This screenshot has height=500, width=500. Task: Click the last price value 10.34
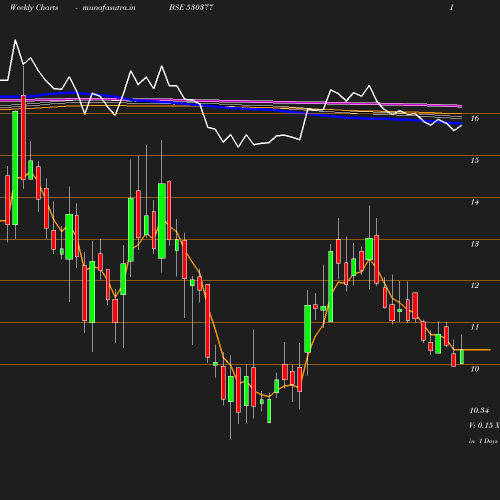[x=479, y=410]
